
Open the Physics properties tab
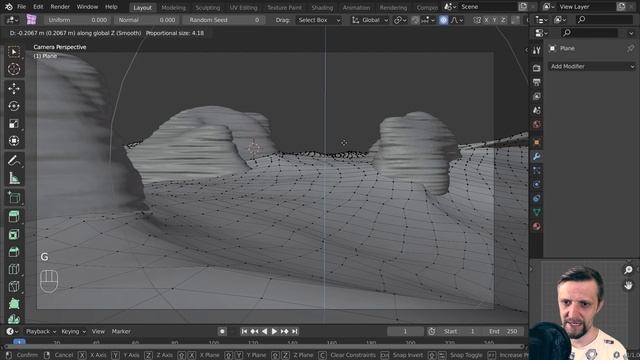coord(537,184)
